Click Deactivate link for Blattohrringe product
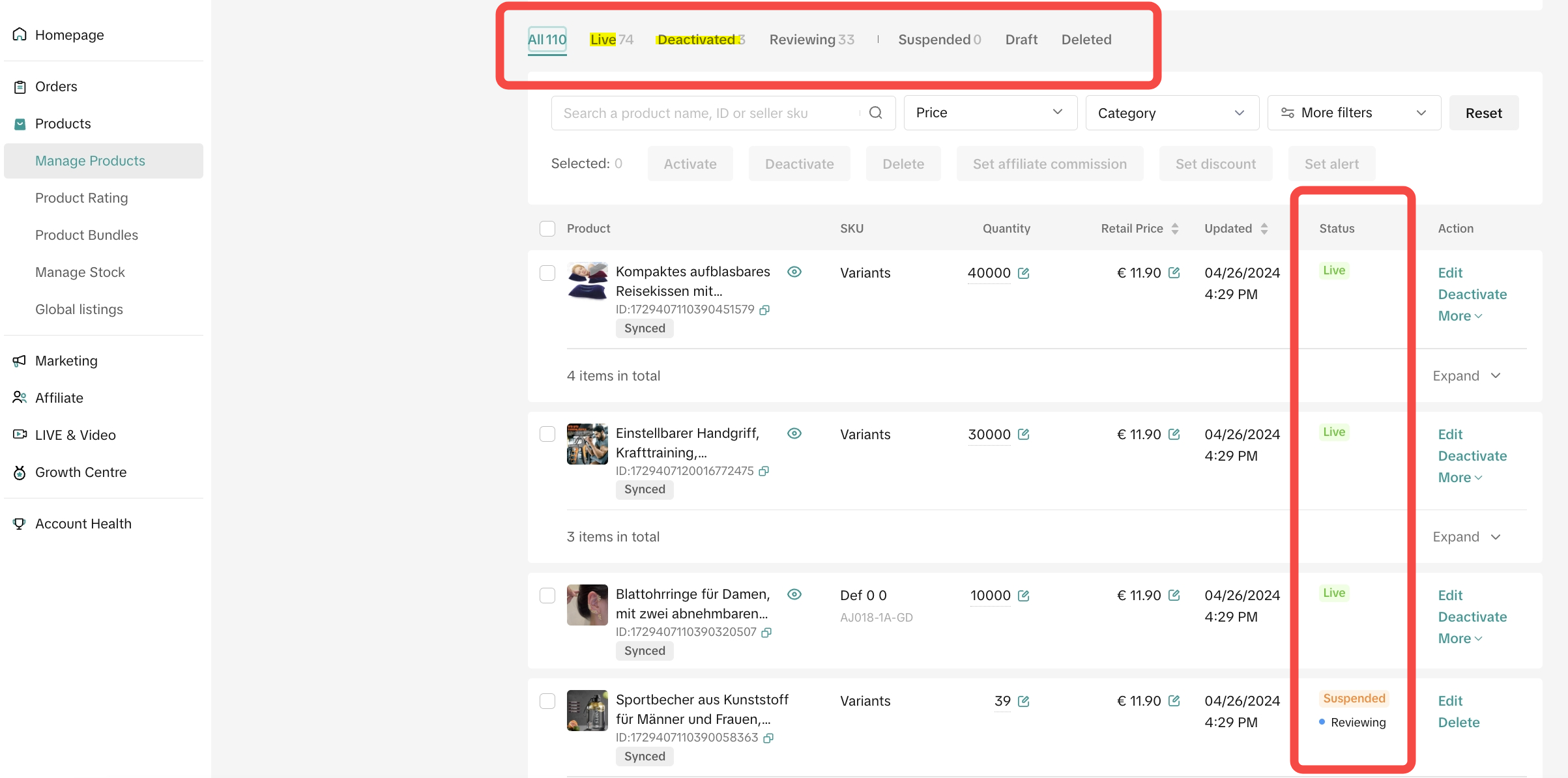 coord(1472,617)
